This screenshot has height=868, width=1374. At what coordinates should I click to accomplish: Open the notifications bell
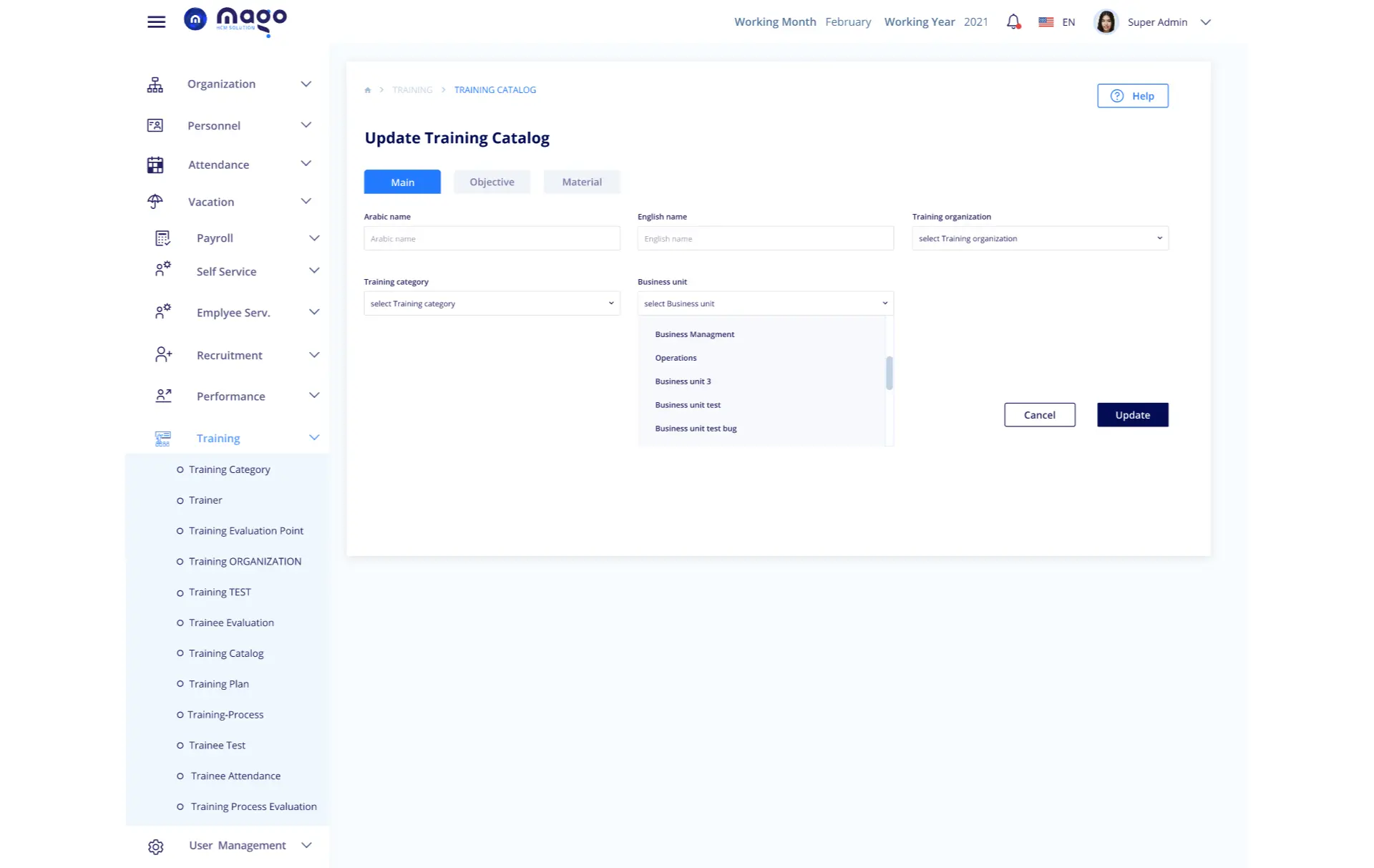[1013, 22]
